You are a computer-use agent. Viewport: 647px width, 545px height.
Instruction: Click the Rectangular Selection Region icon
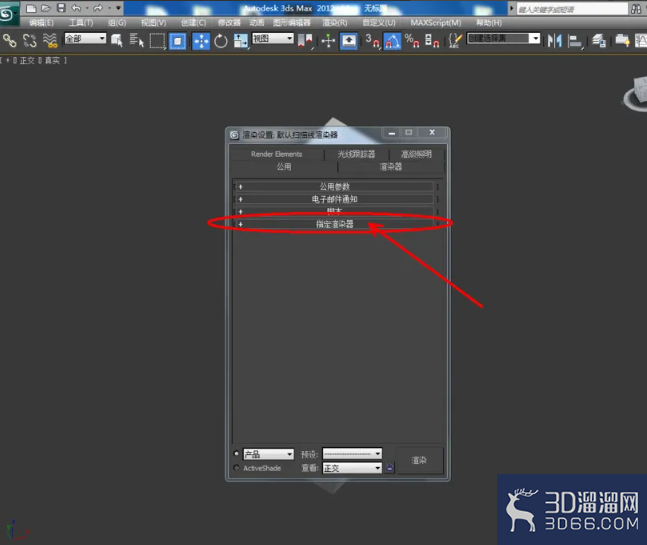pyautogui.click(x=157, y=41)
